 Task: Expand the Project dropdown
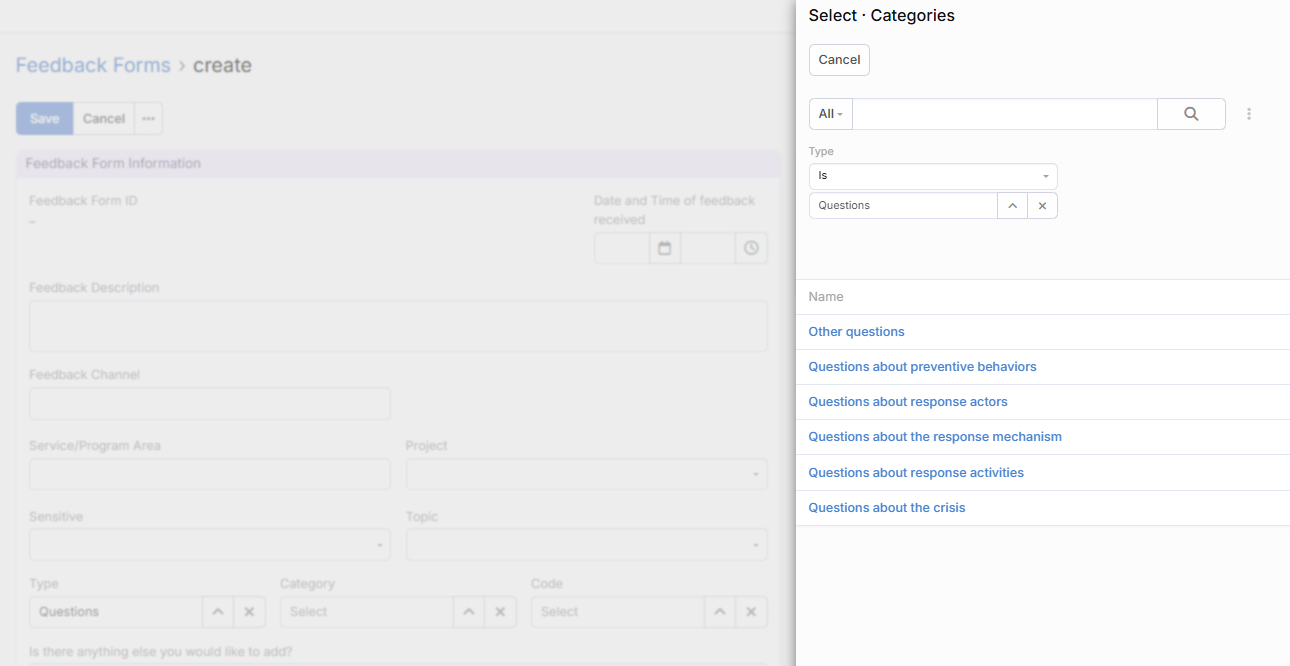[x=586, y=474]
